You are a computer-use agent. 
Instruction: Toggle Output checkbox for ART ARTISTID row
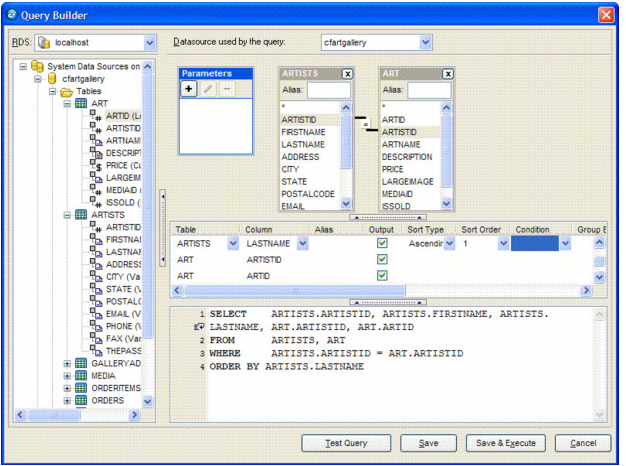[381, 259]
